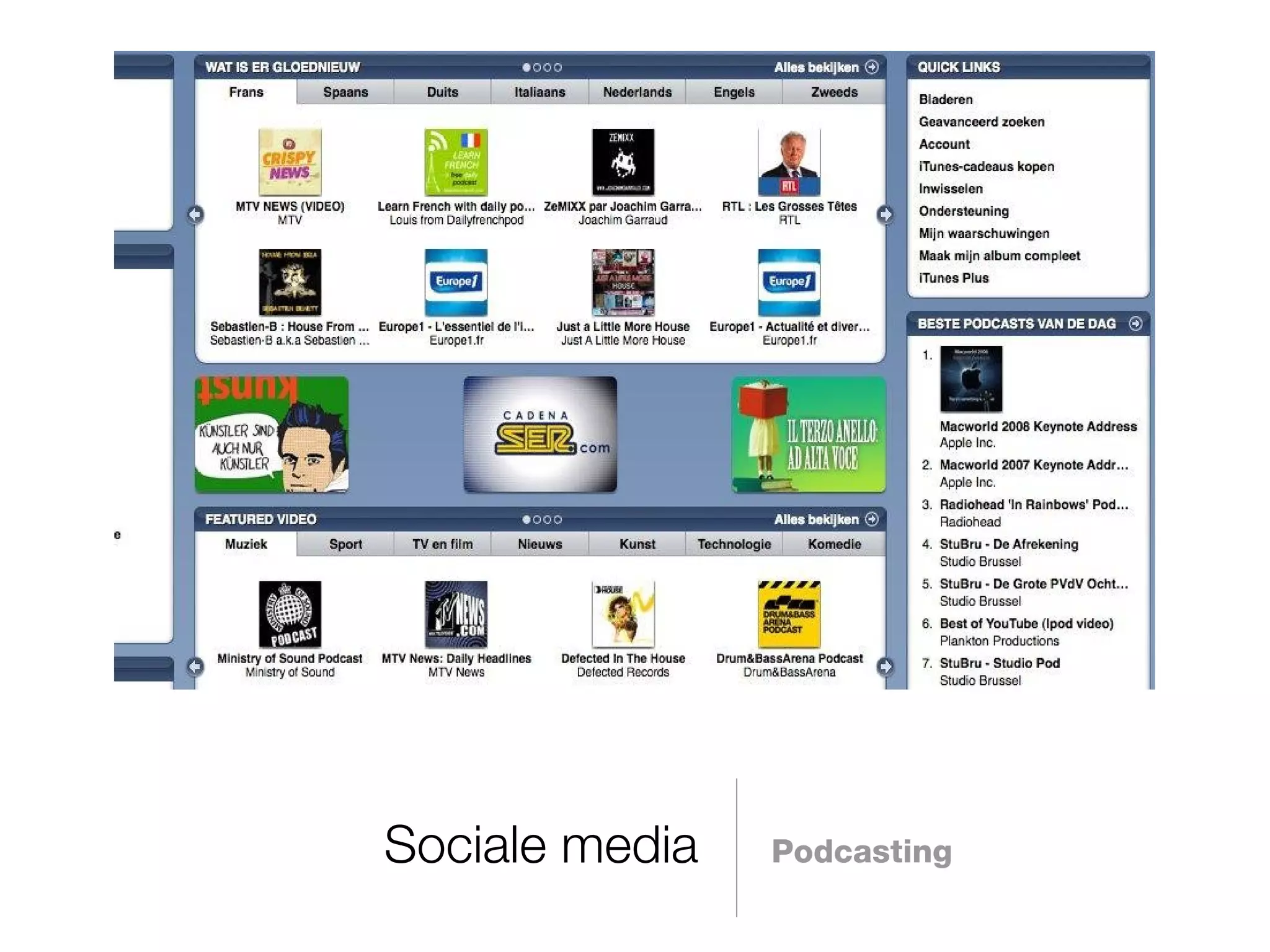1270x952 pixels.
Task: Open ZeMIXX par Joachim Garraud artwork
Action: pyautogui.click(x=623, y=162)
